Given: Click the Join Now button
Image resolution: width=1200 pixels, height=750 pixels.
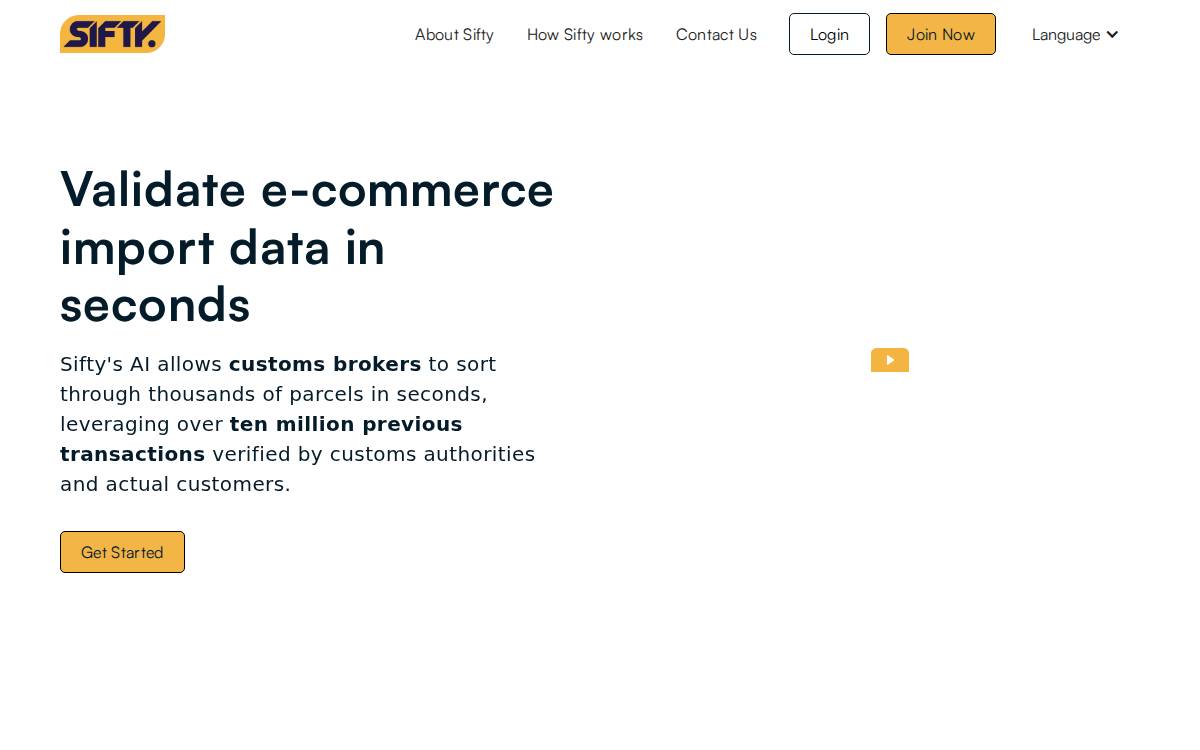Looking at the screenshot, I should point(941,34).
